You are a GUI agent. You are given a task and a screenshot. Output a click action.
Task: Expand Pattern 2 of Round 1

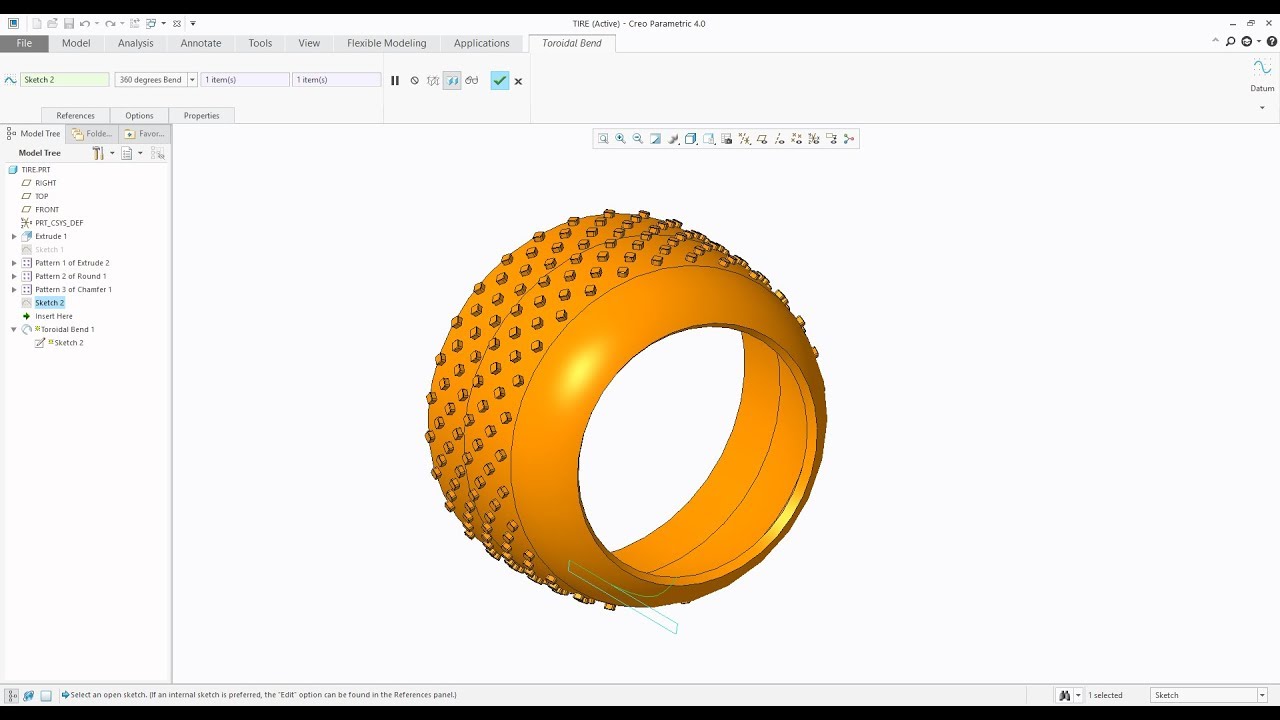click(x=14, y=276)
